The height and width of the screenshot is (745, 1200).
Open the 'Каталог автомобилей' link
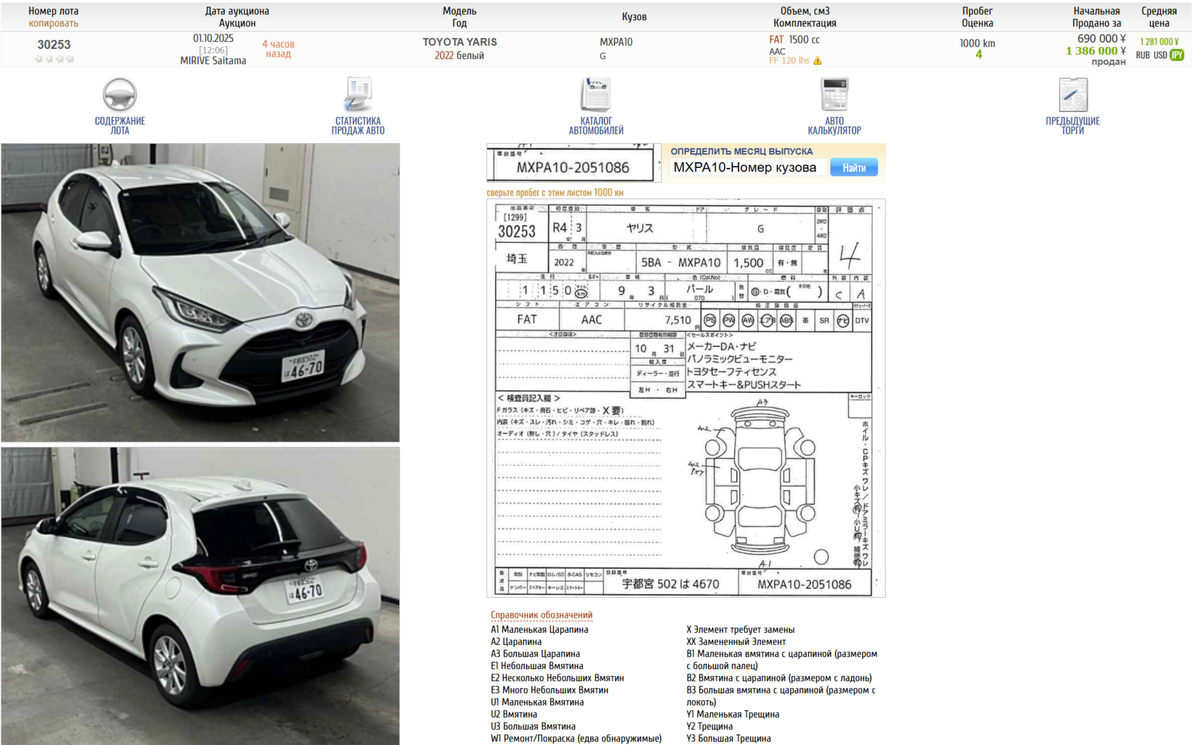(x=596, y=126)
